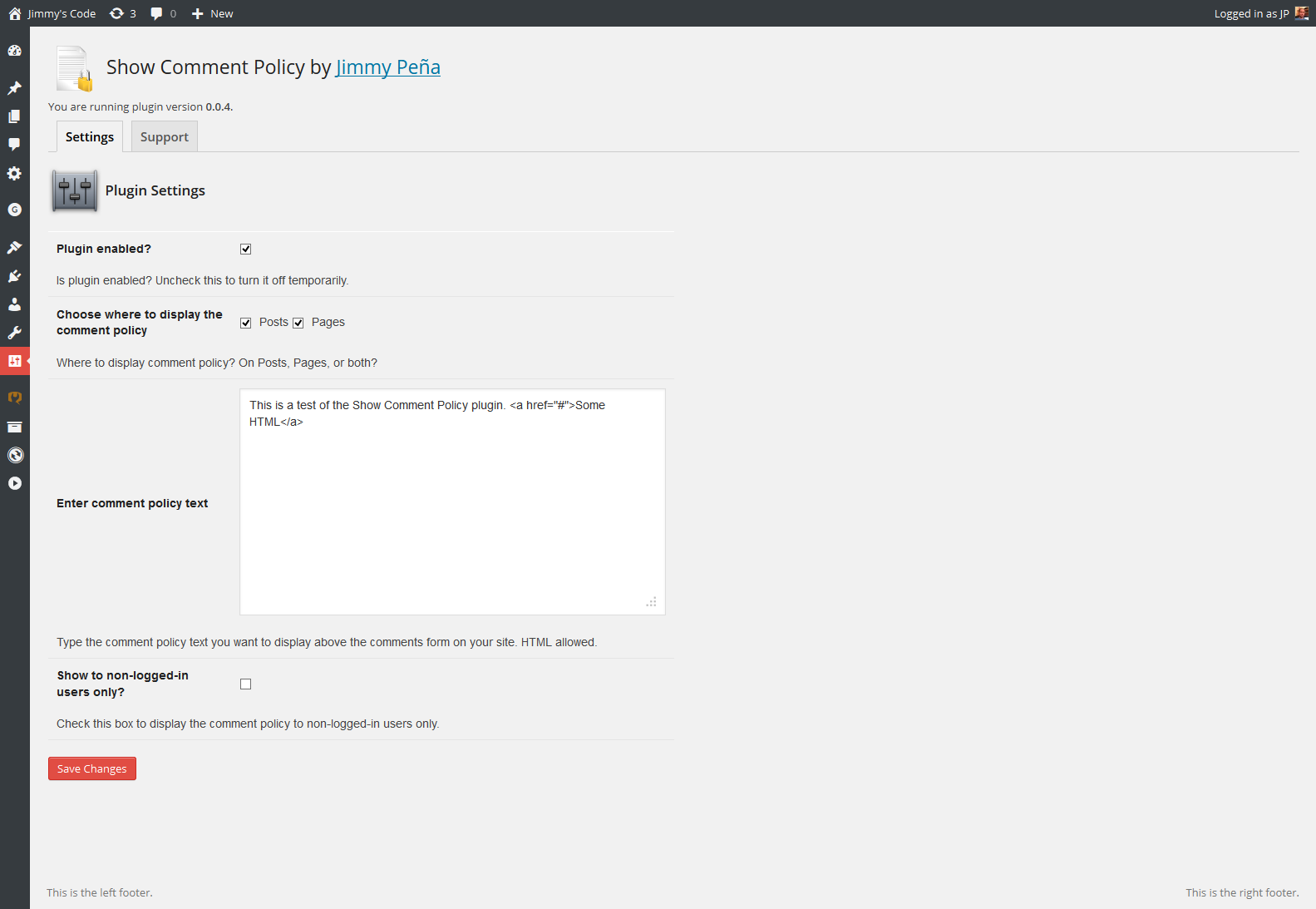Image resolution: width=1316 pixels, height=909 pixels.
Task: Click the Plugin Settings mixer icon
Action: (x=75, y=190)
